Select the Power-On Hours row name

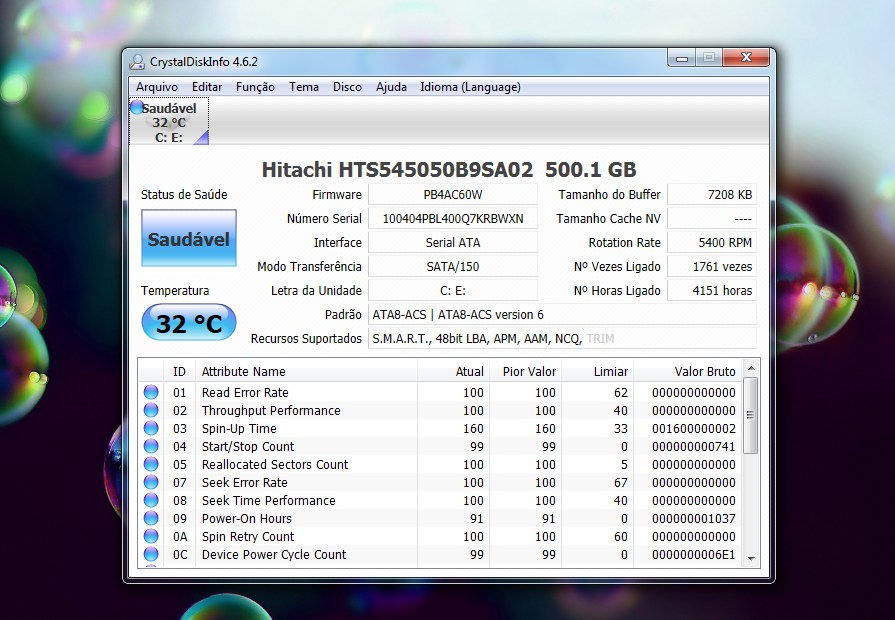[x=247, y=518]
